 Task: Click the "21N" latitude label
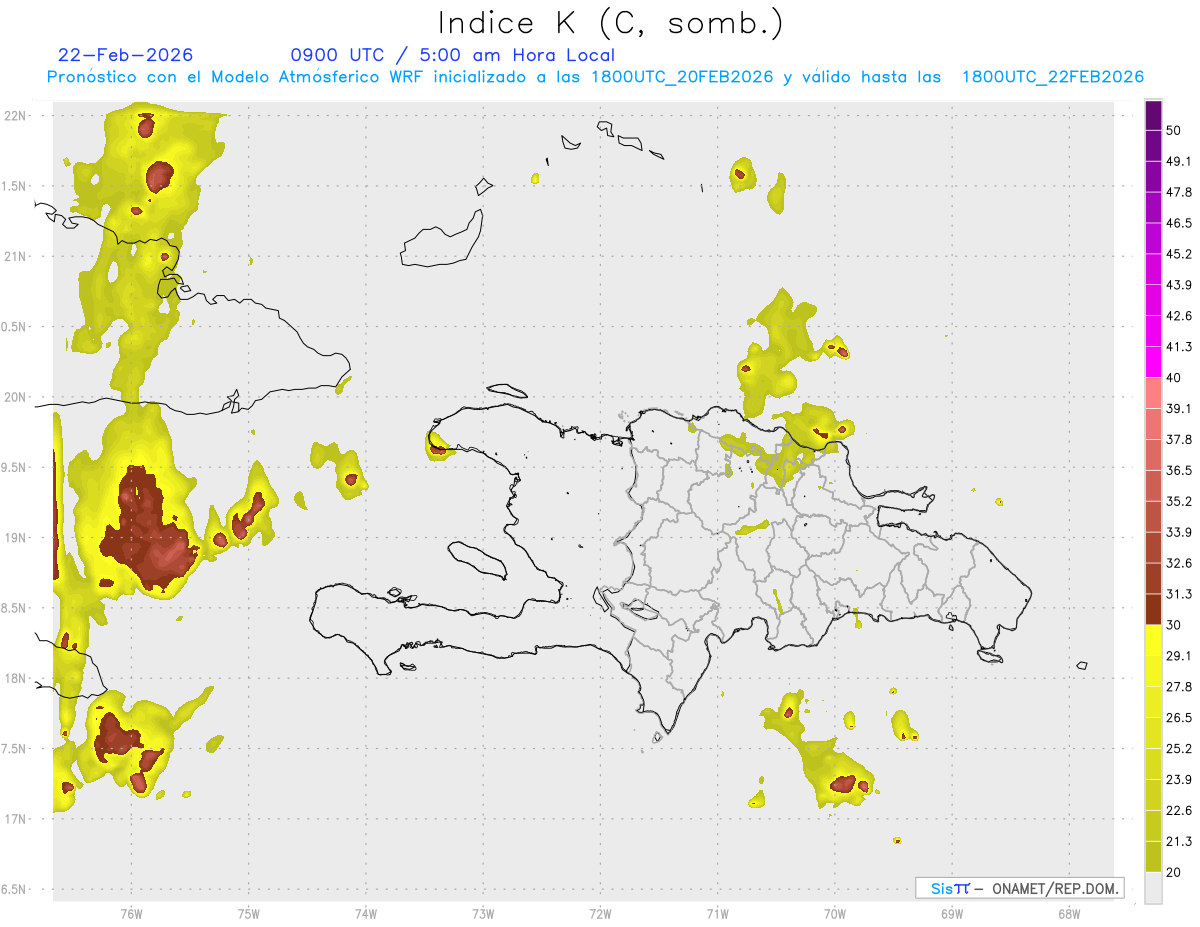coord(16,256)
